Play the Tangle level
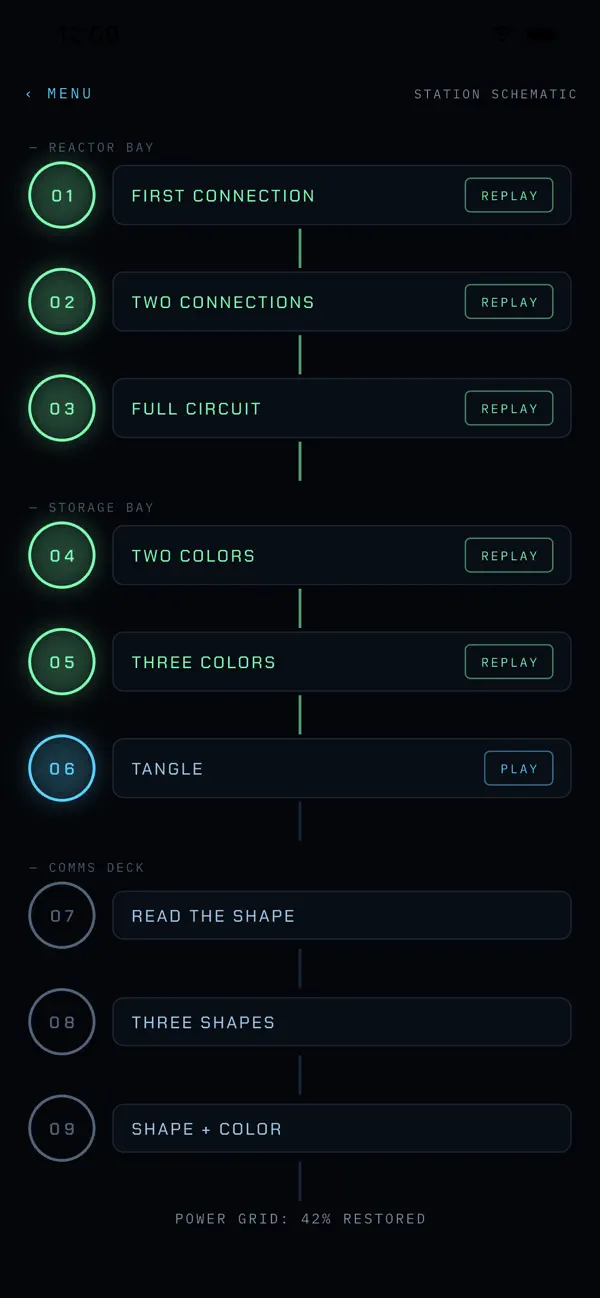 pyautogui.click(x=519, y=768)
